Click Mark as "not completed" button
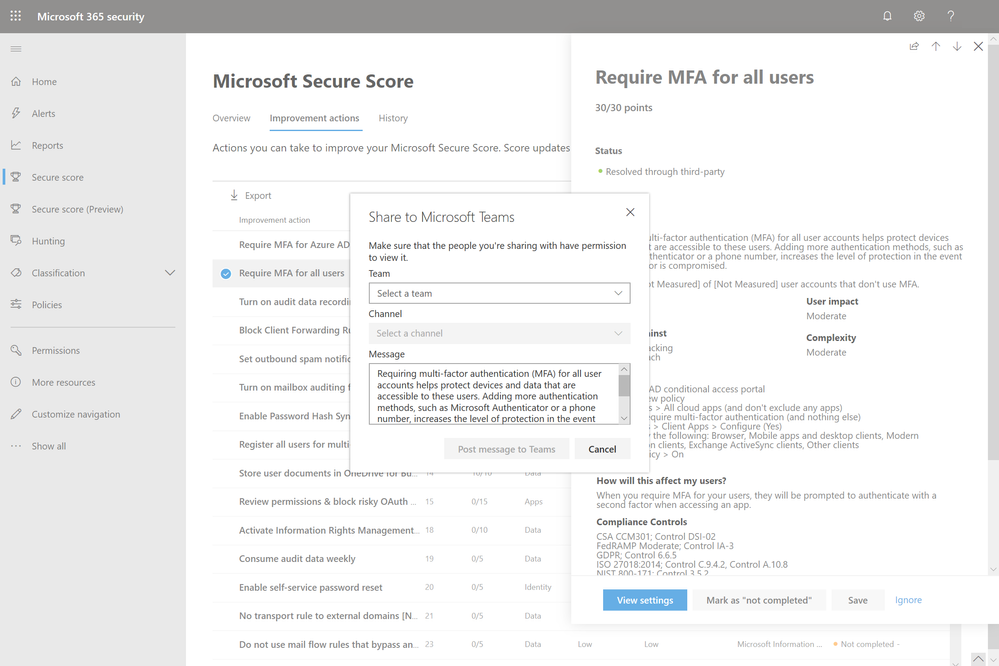Screen dimensions: 999x666 [x=759, y=600]
